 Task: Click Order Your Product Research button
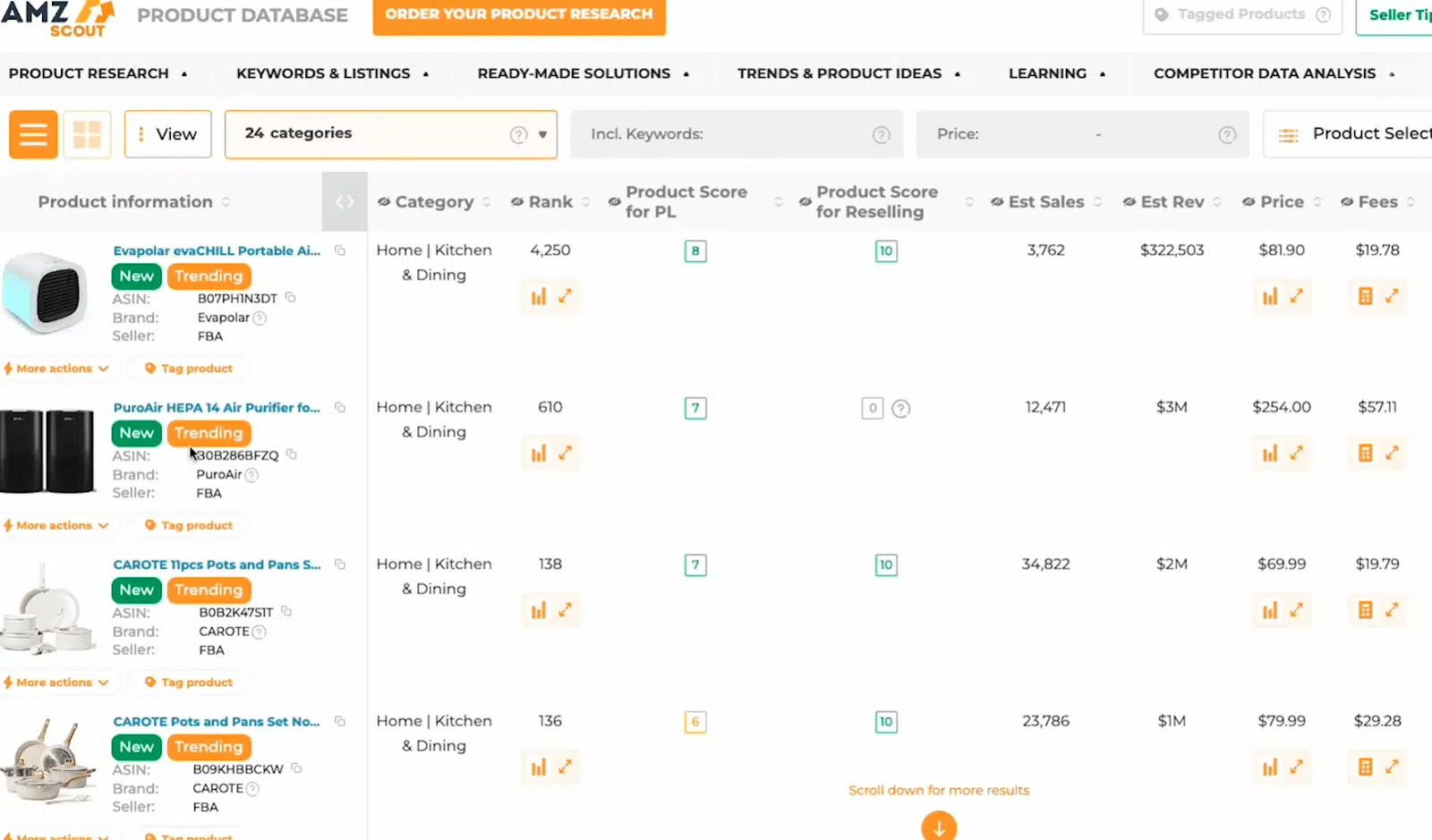click(x=519, y=15)
